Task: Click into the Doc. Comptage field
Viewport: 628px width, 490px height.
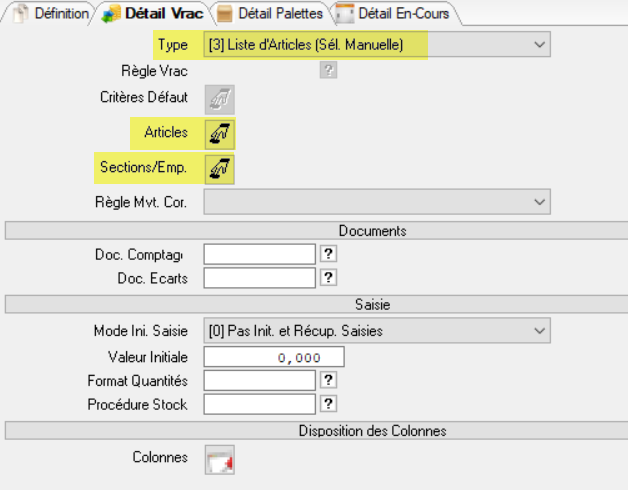Action: pos(259,254)
